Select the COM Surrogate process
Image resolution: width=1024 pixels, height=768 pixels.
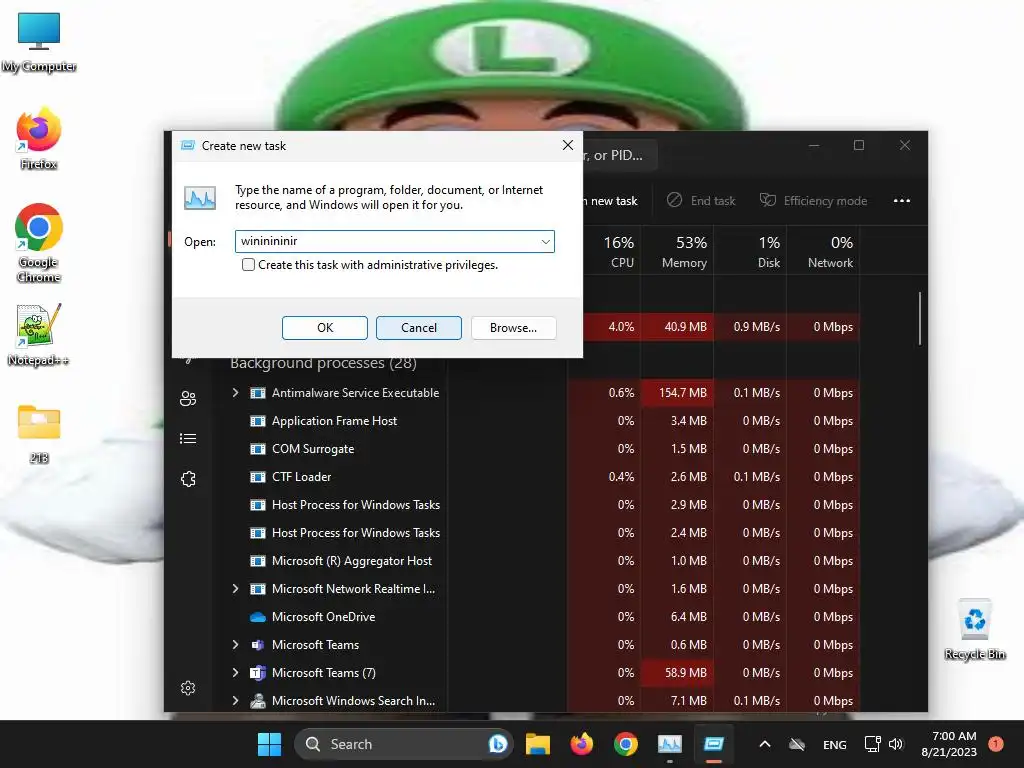pos(312,449)
